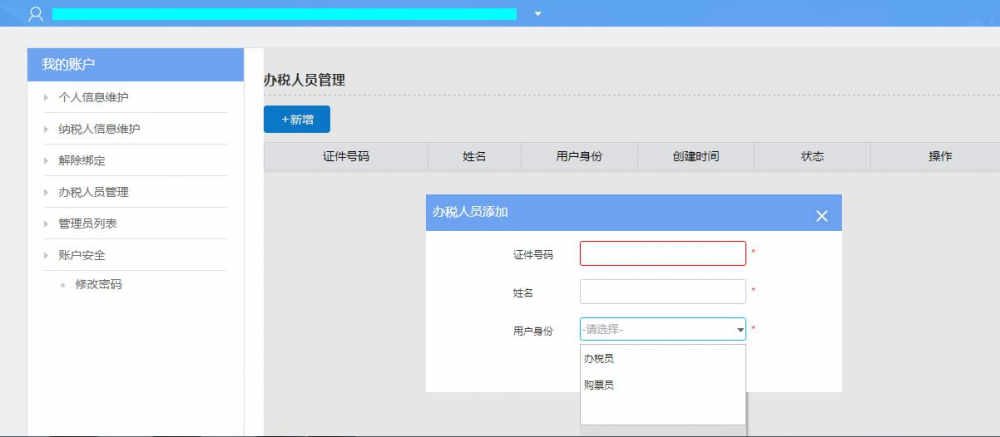Image resolution: width=1000 pixels, height=437 pixels.
Task: Collapse the 账户安全 section
Action: [x=81, y=255]
